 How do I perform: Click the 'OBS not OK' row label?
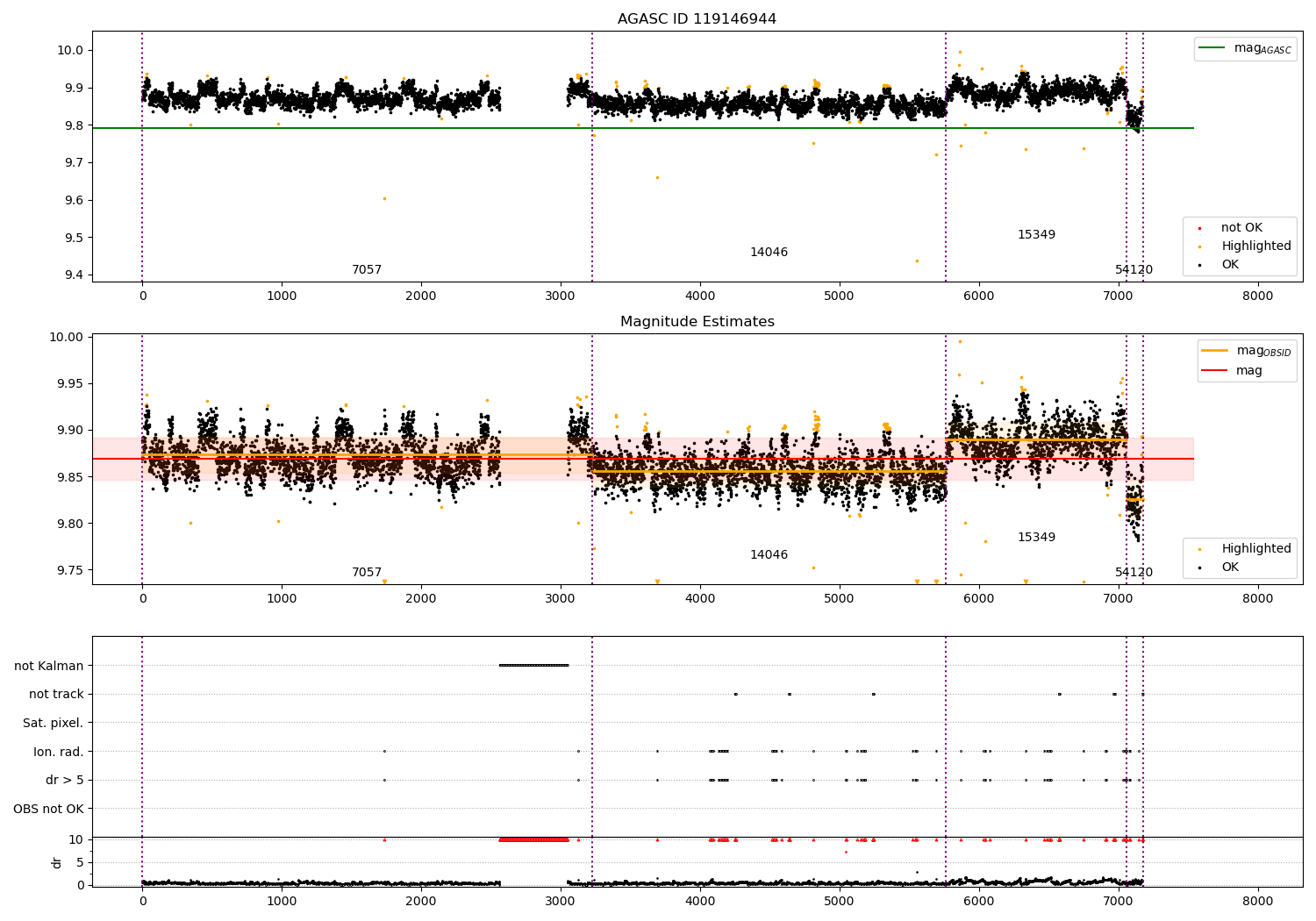tap(49, 809)
